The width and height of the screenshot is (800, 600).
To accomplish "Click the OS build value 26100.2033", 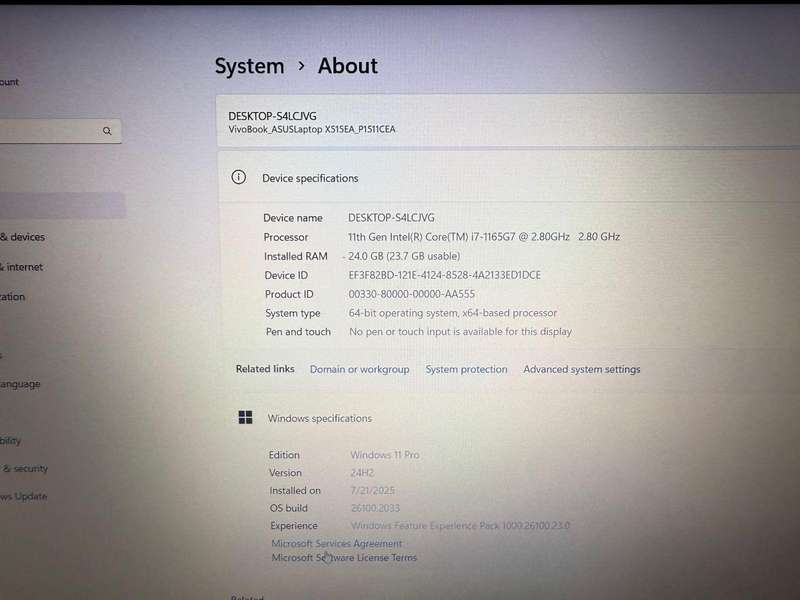I will tap(376, 508).
